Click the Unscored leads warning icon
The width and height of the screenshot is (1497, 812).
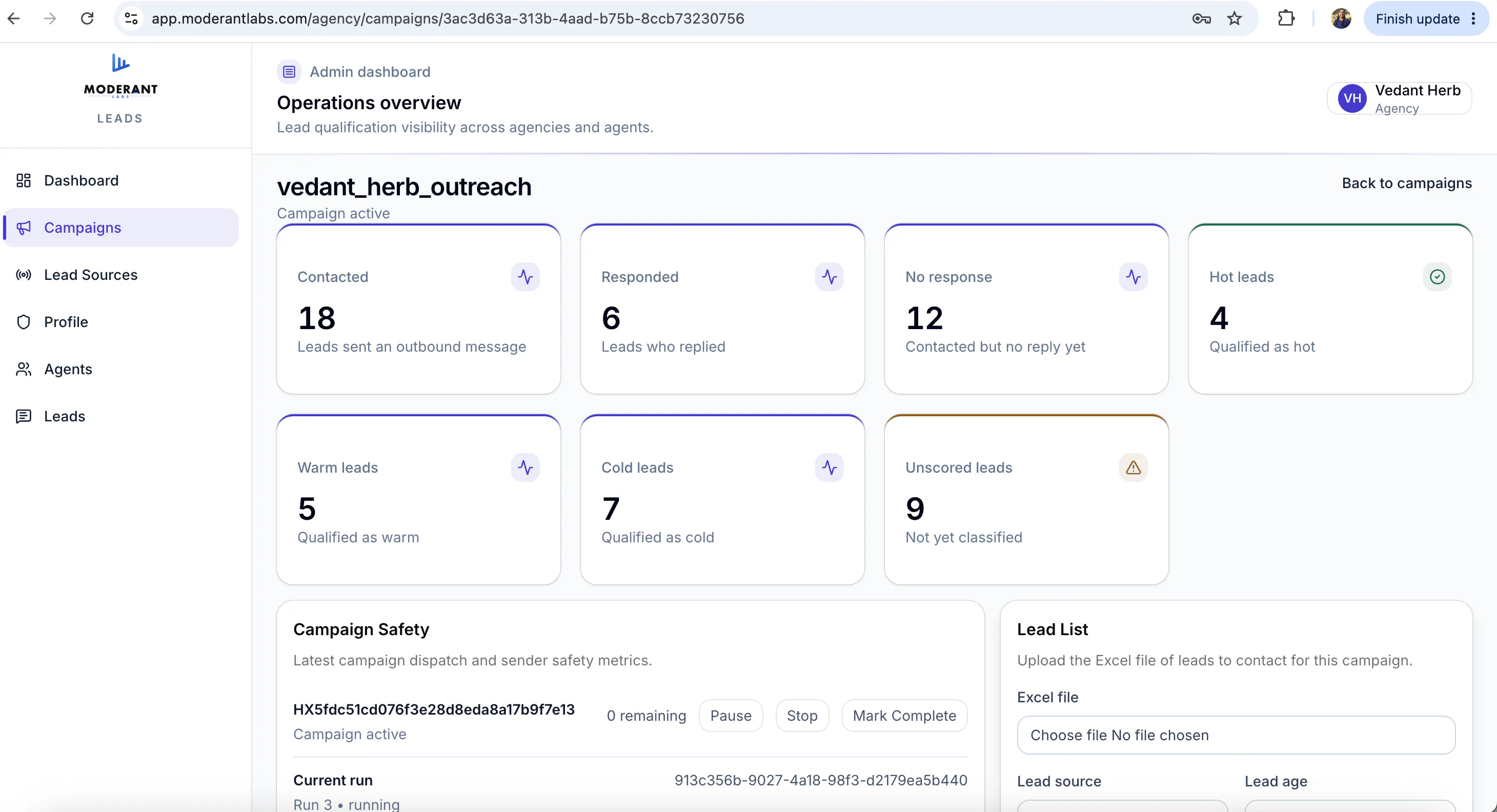1133,468
